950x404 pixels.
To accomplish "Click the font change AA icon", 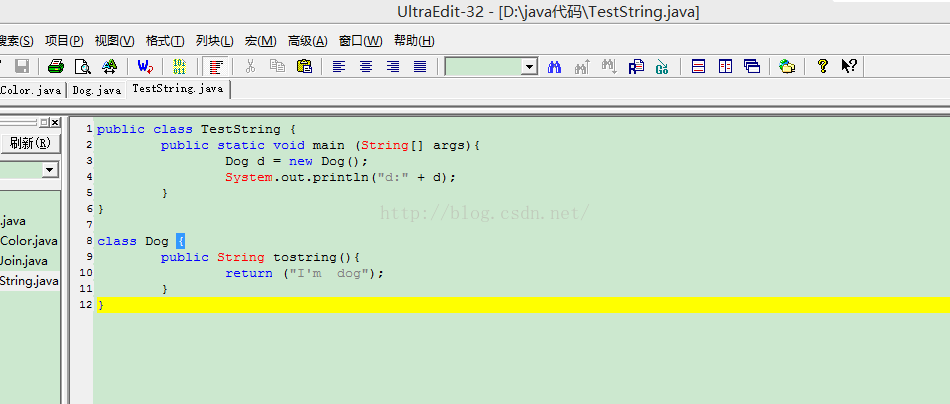I will coord(110,66).
